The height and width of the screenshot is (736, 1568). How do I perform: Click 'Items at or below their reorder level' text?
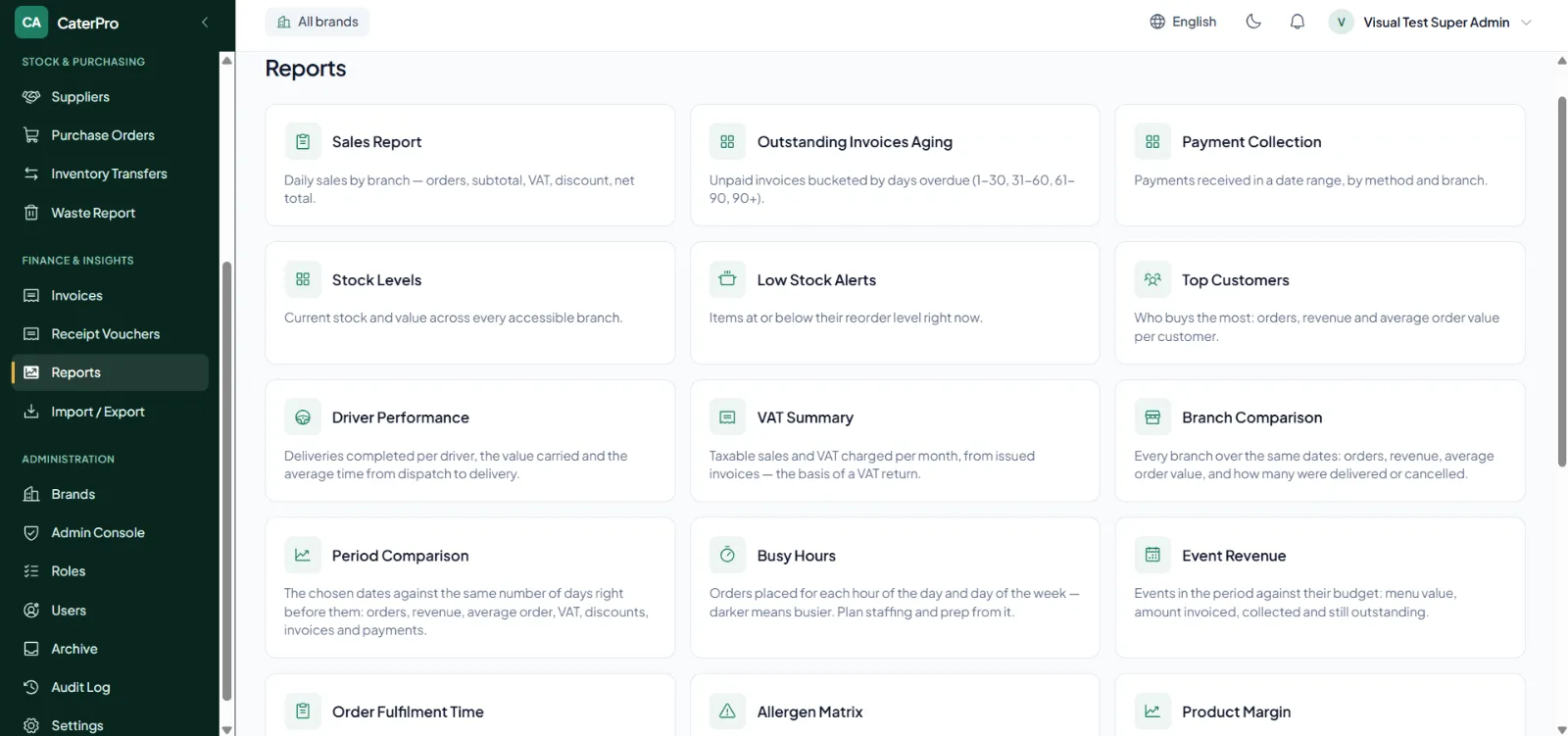pos(846,318)
